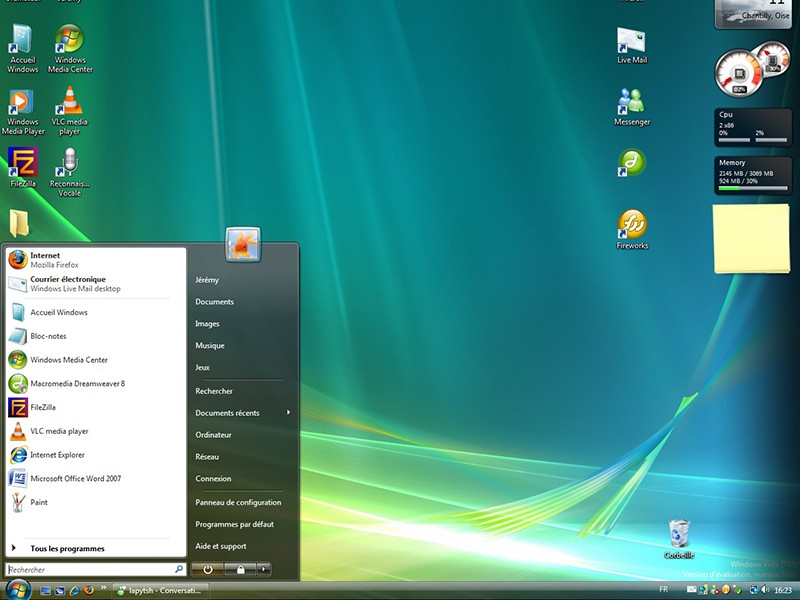800x600 pixels.
Task: Open Macromedia Dreamweaver 8 in Start menu
Action: click(95, 384)
